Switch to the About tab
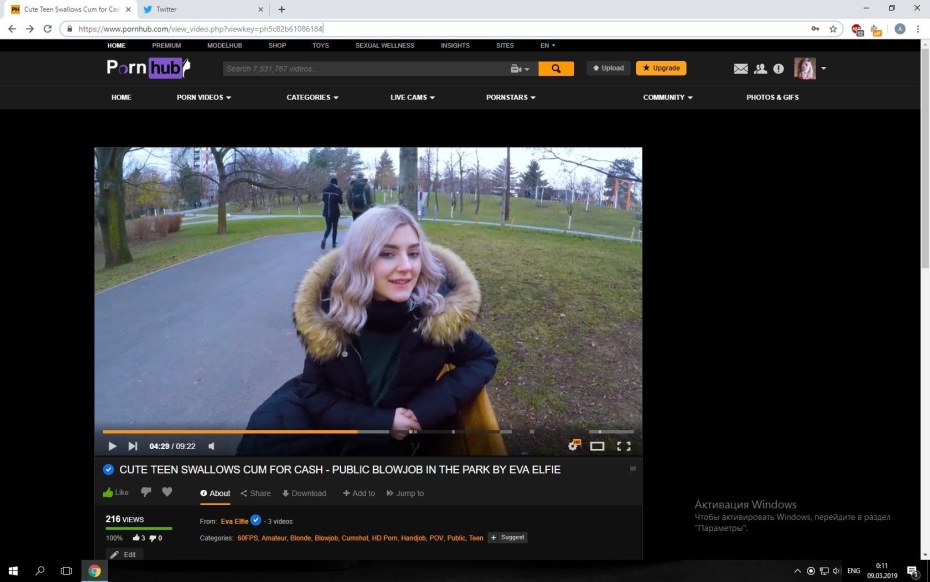The height and width of the screenshot is (582, 930). [x=215, y=493]
